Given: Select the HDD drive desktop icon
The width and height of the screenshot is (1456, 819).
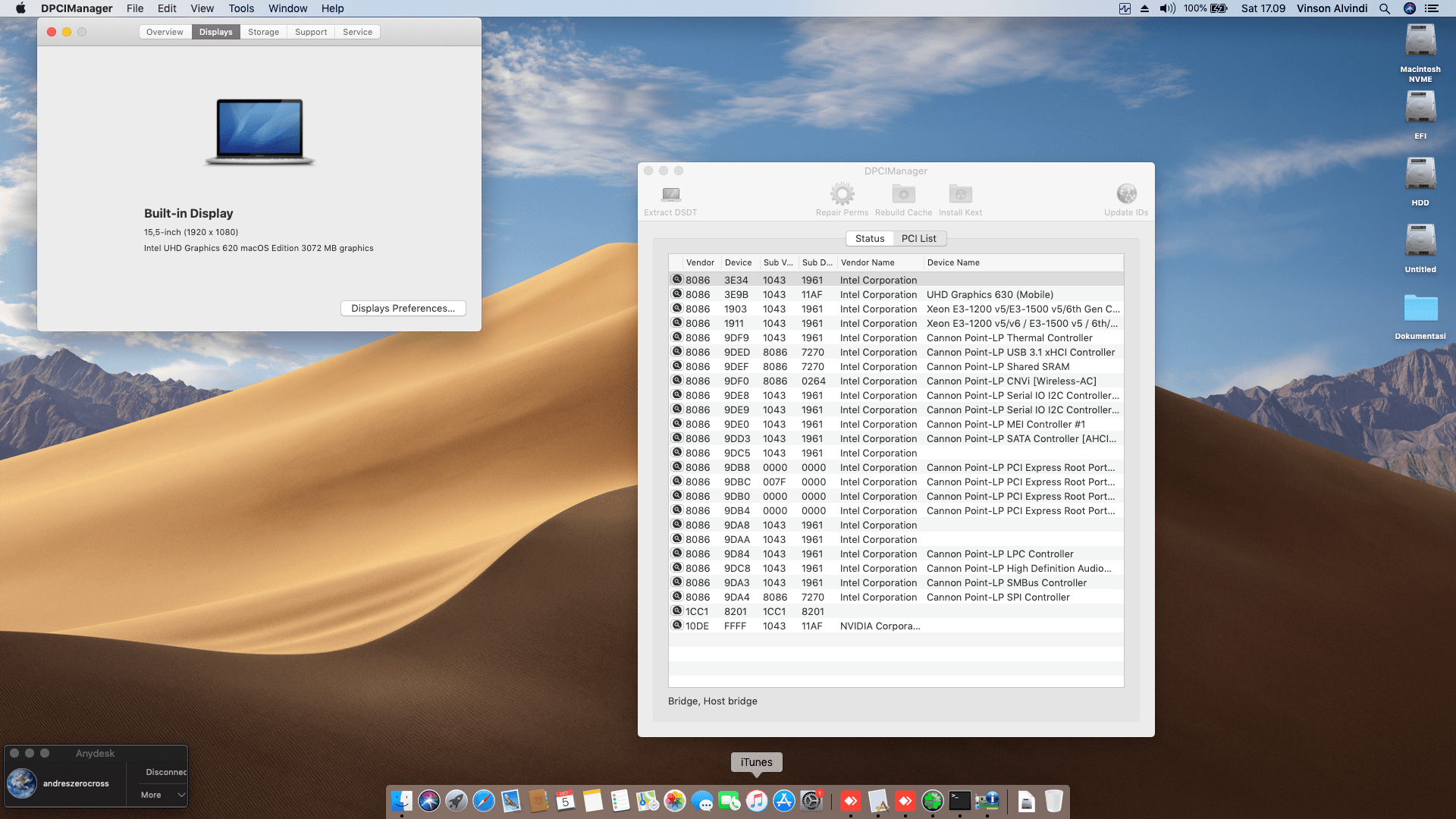Looking at the screenshot, I should pos(1420,174).
